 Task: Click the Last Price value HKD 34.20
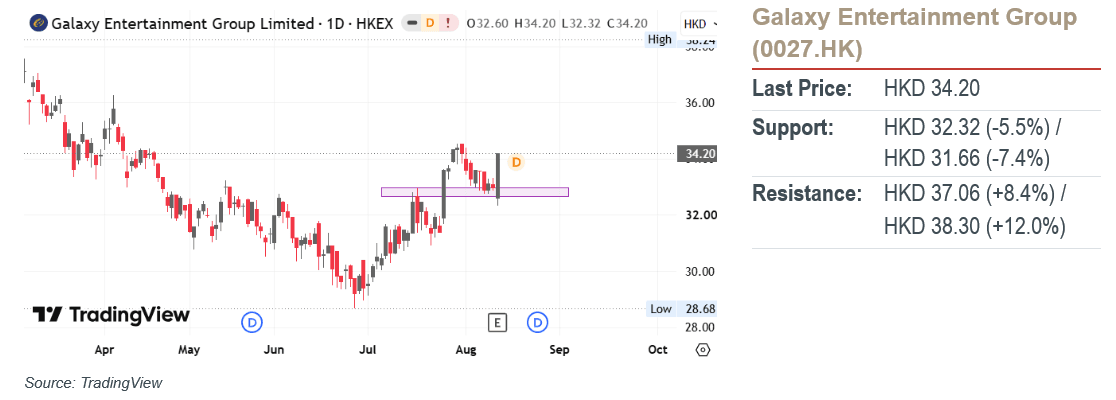pyautogui.click(x=932, y=89)
